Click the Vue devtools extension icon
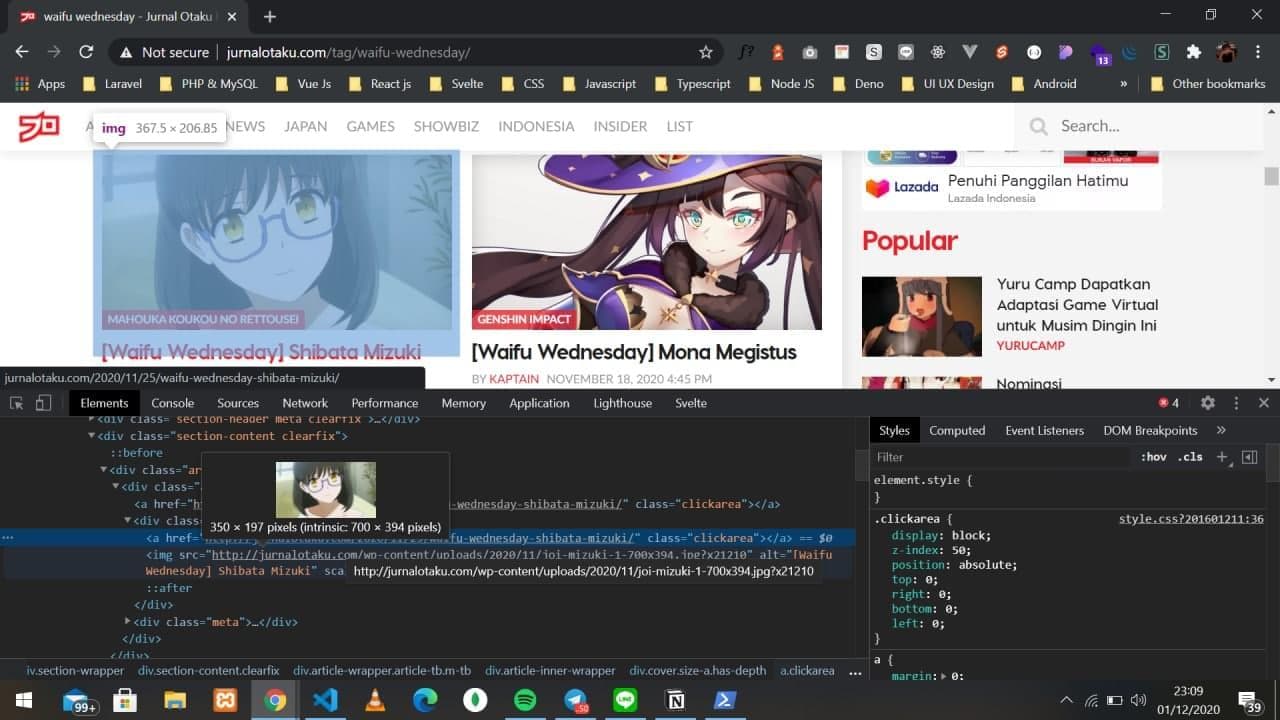 (x=969, y=52)
